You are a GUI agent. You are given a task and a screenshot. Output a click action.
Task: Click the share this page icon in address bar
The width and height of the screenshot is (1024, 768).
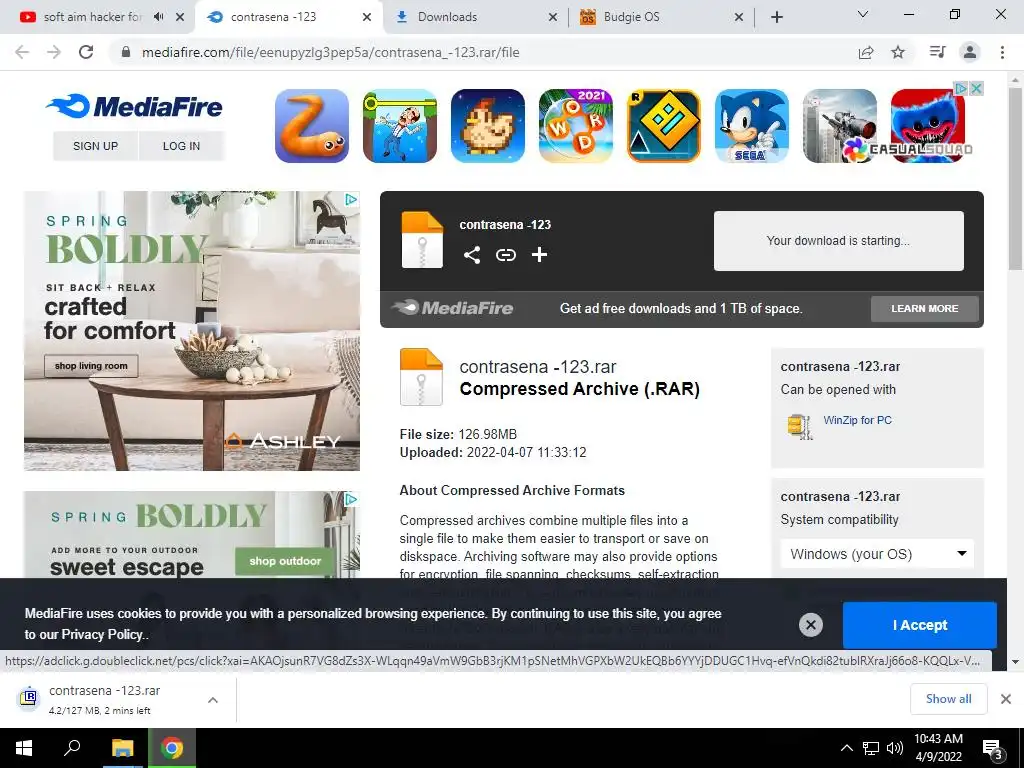(x=866, y=52)
